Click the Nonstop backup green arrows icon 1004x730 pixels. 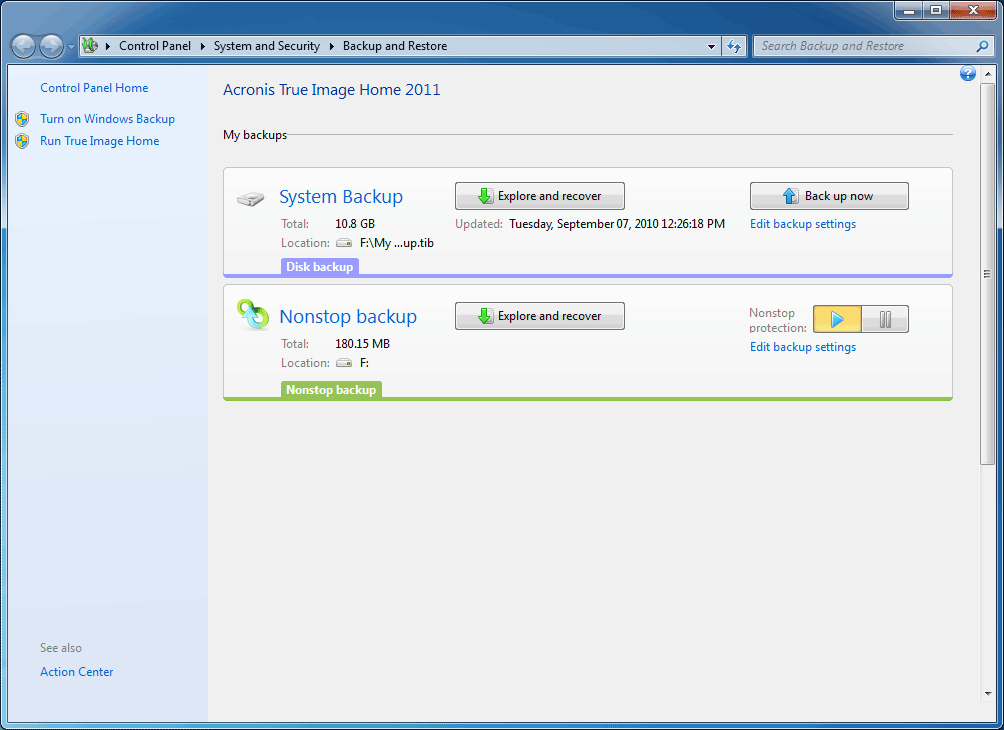(252, 315)
